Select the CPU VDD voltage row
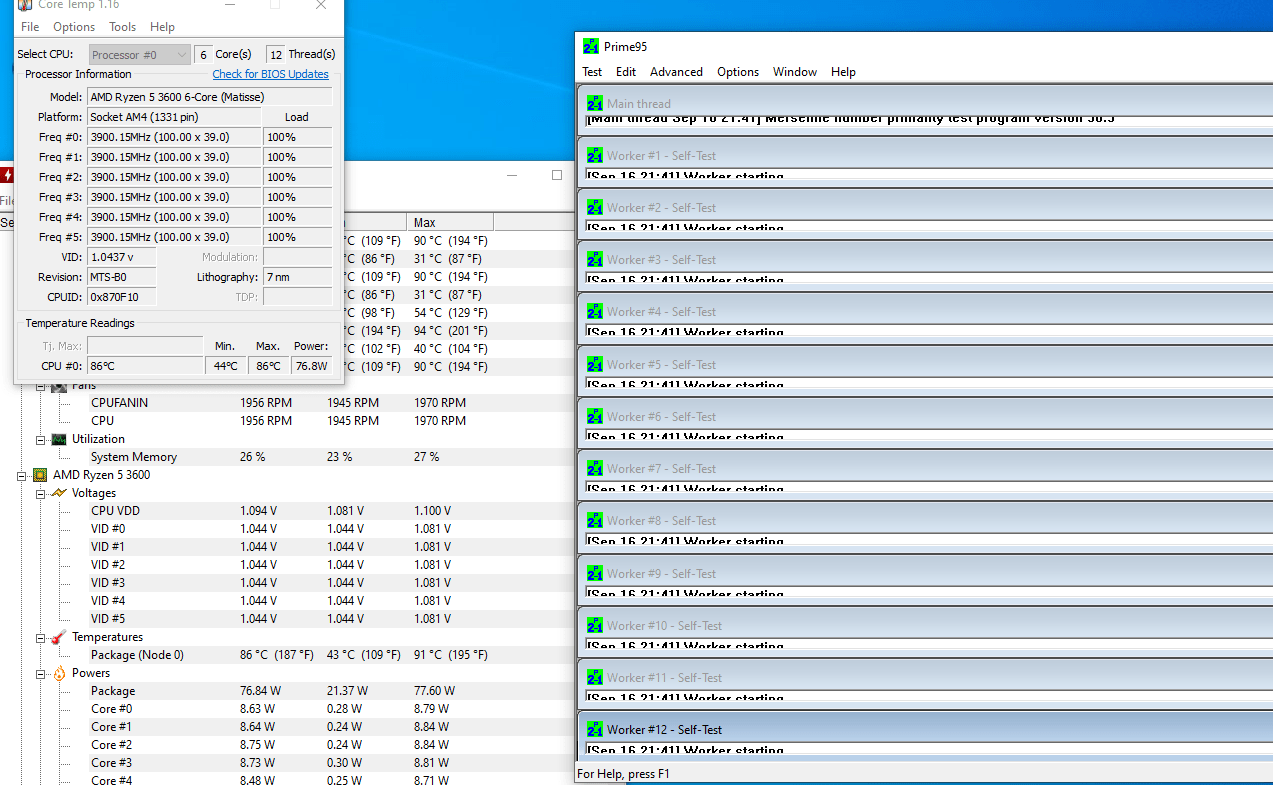The height and width of the screenshot is (785, 1273). [x=286, y=511]
